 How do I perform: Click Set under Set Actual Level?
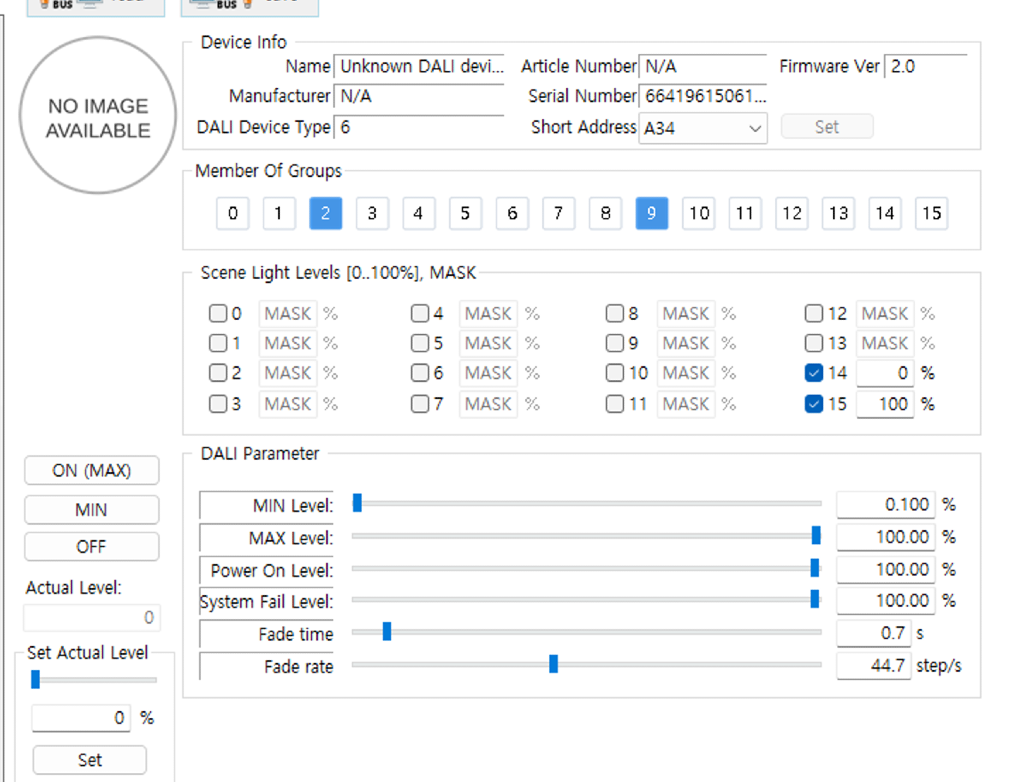pyautogui.click(x=89, y=760)
